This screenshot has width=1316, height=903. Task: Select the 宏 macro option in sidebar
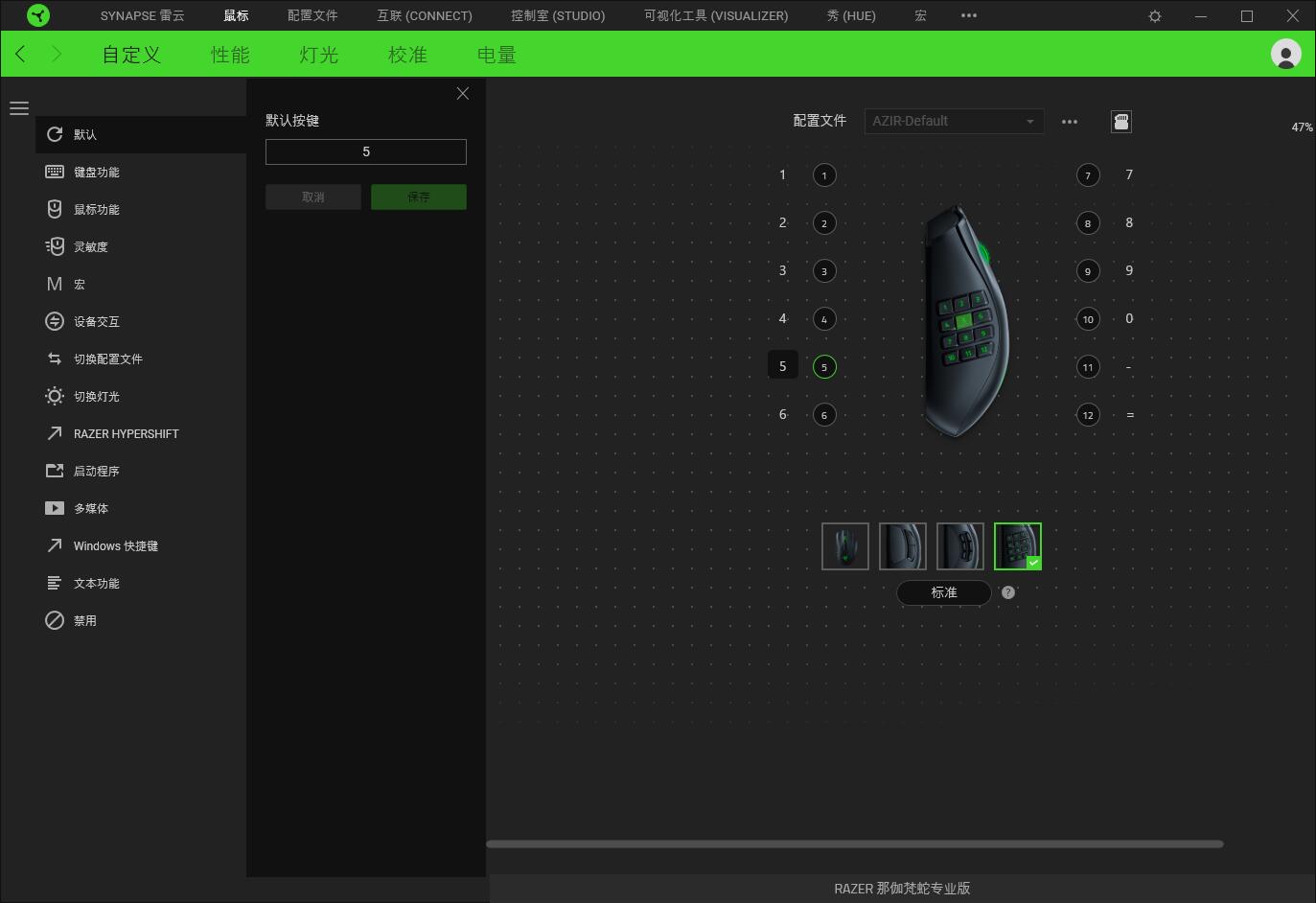click(141, 284)
